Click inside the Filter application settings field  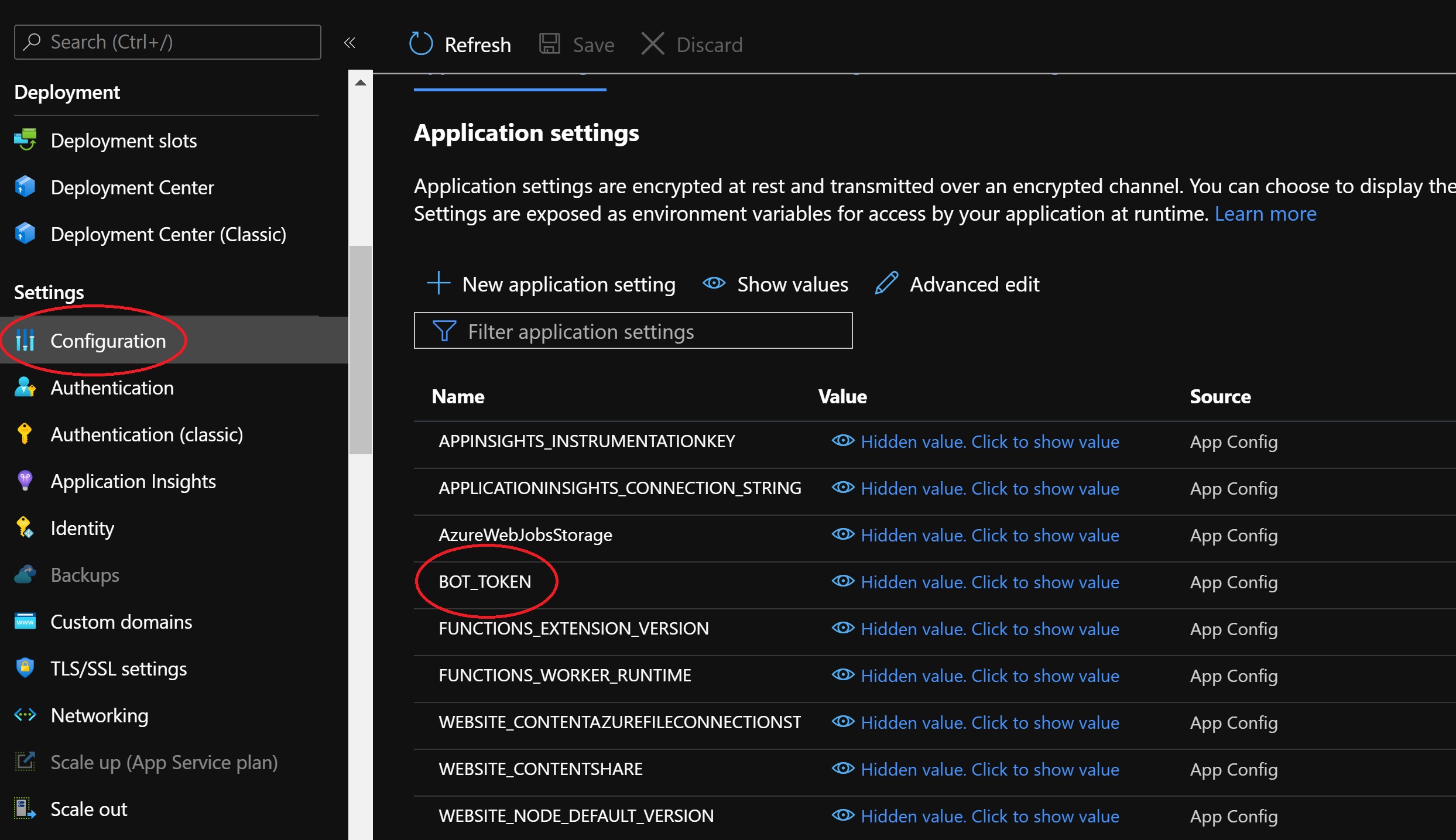pos(632,331)
